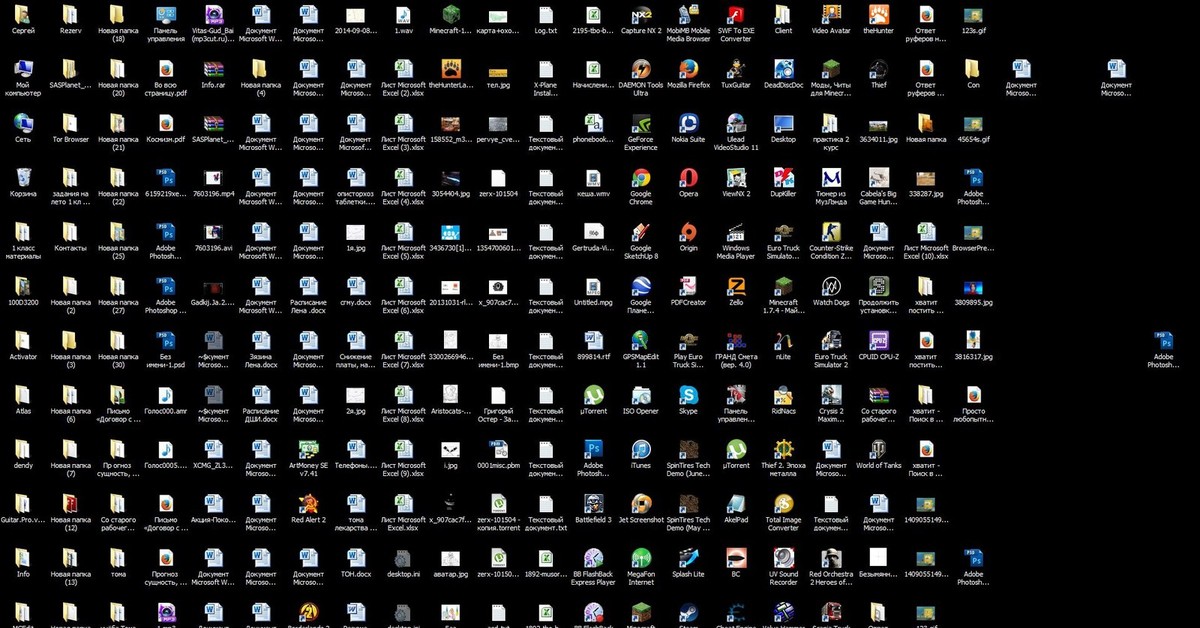Select the Info.rar archive file
The height and width of the screenshot is (628, 1200).
pyautogui.click(x=213, y=69)
